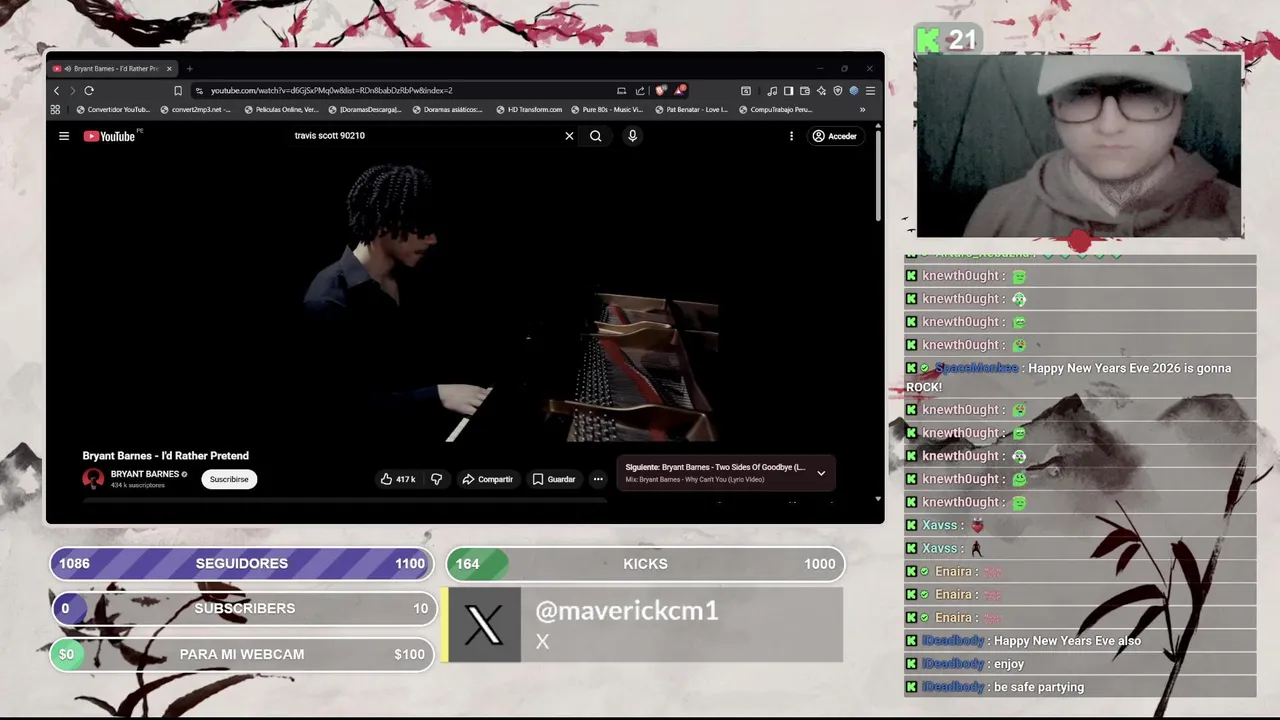Click the PARA MI WEBCAM goal bar

242,655
